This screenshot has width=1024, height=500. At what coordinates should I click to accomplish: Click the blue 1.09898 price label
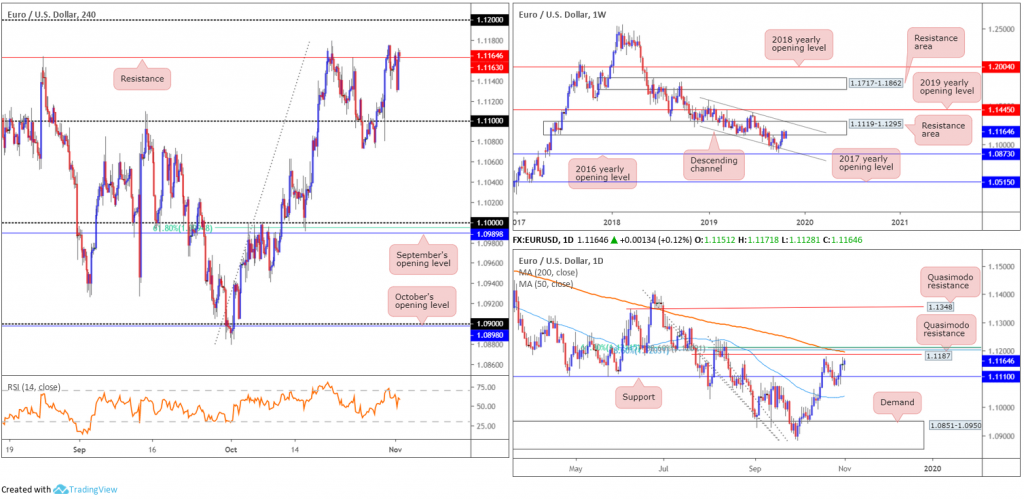489,233
